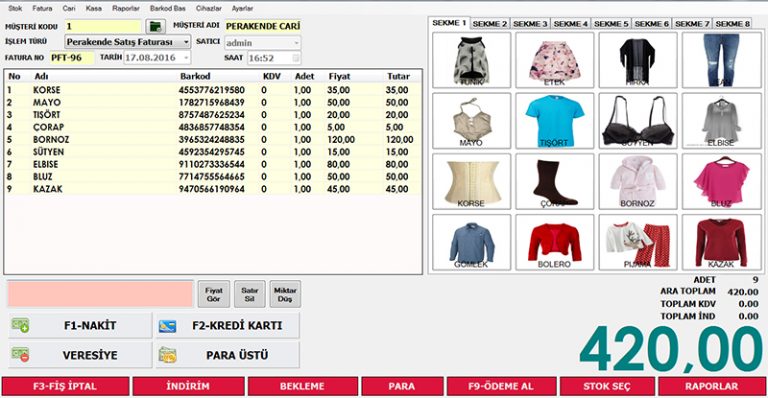This screenshot has height=398, width=768.
Task: Click the Satır Sil button
Action: [x=249, y=294]
